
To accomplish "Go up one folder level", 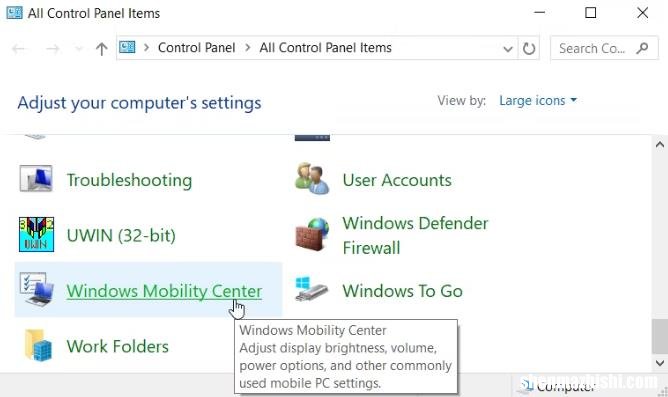I will 101,49.
